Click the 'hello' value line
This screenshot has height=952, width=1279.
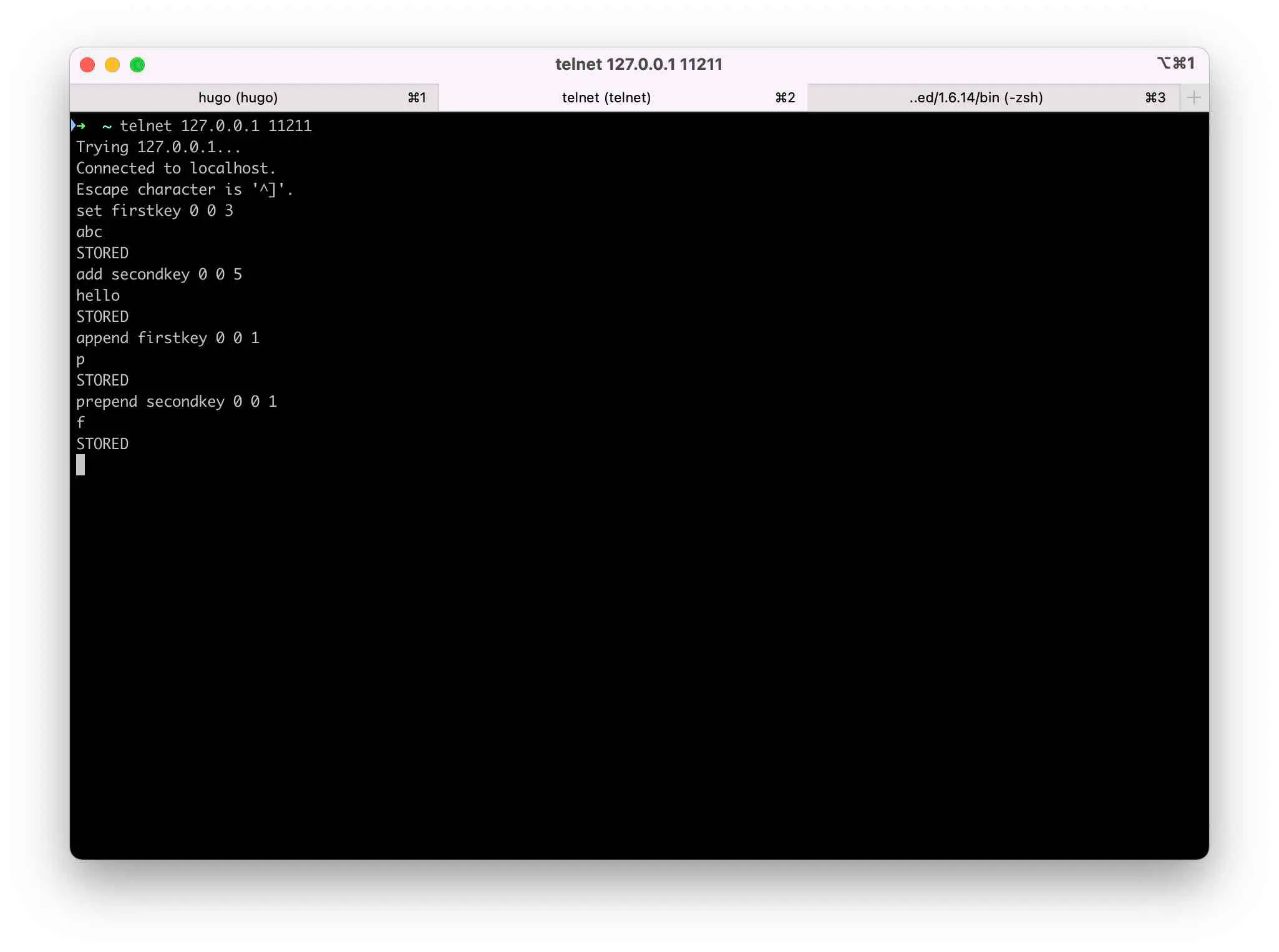click(98, 296)
